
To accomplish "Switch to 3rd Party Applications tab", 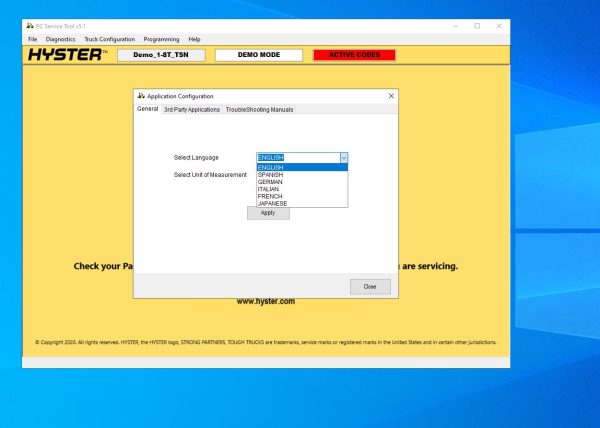I will point(192,110).
